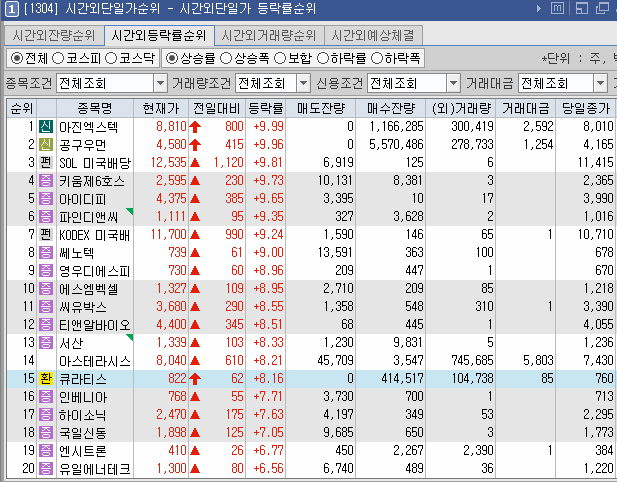617x482 pixels.
Task: Switch to 시간외거래량순위 tab
Action: point(269,36)
